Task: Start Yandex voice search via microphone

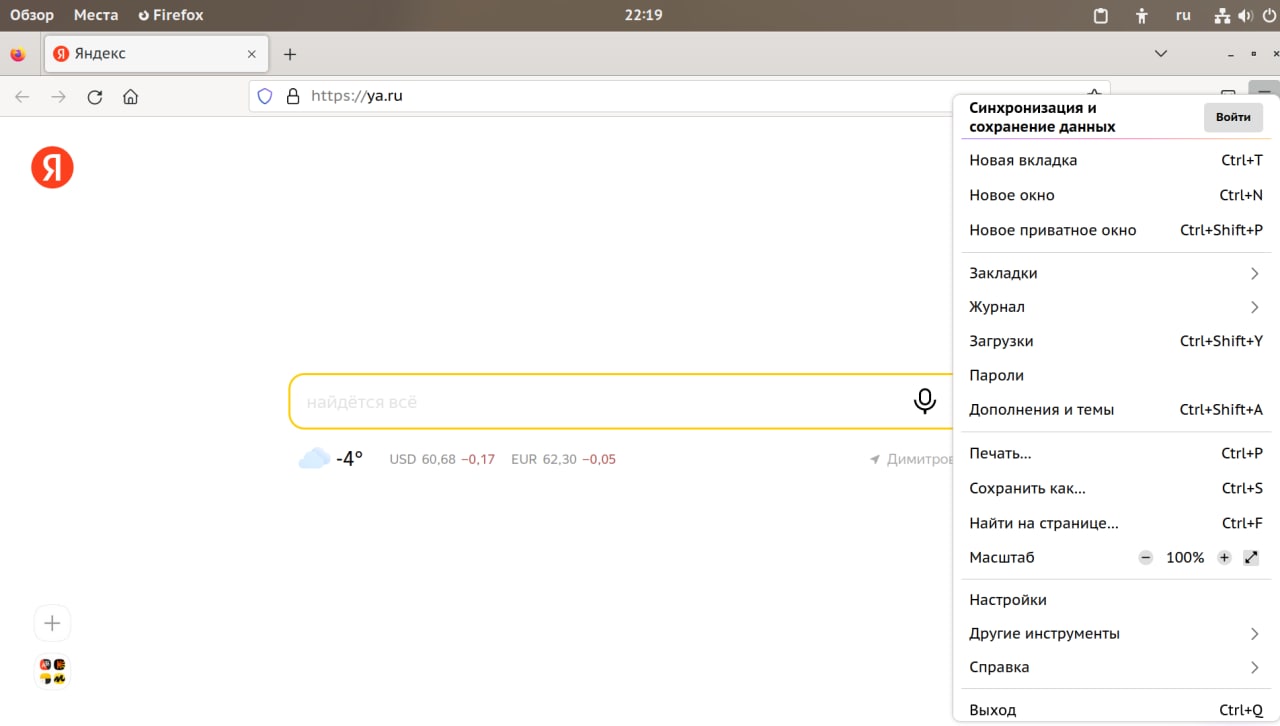Action: [x=925, y=401]
